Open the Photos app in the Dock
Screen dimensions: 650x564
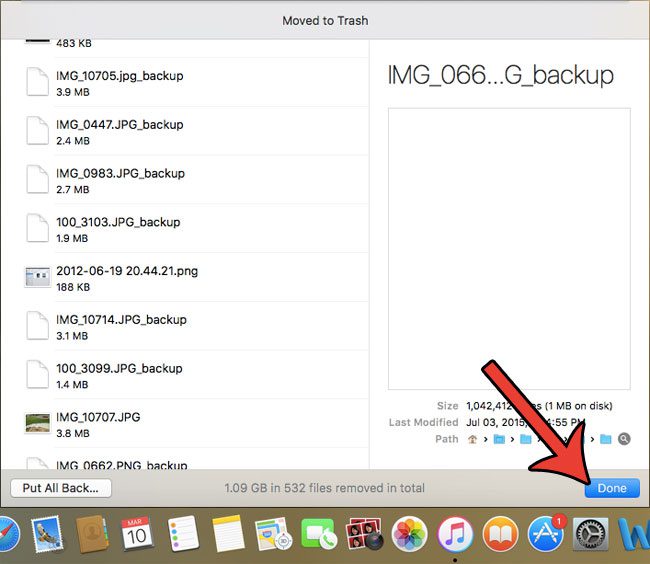tap(410, 534)
